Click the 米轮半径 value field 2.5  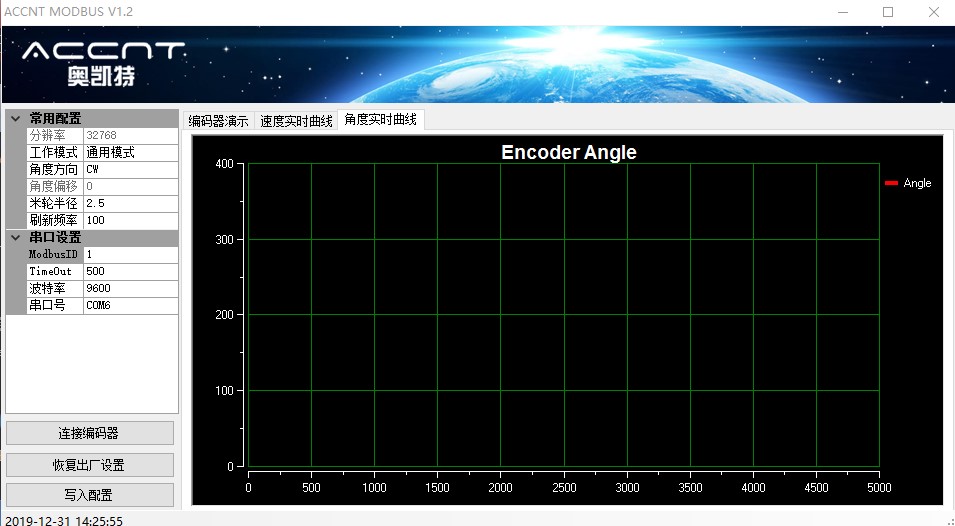(x=130, y=203)
